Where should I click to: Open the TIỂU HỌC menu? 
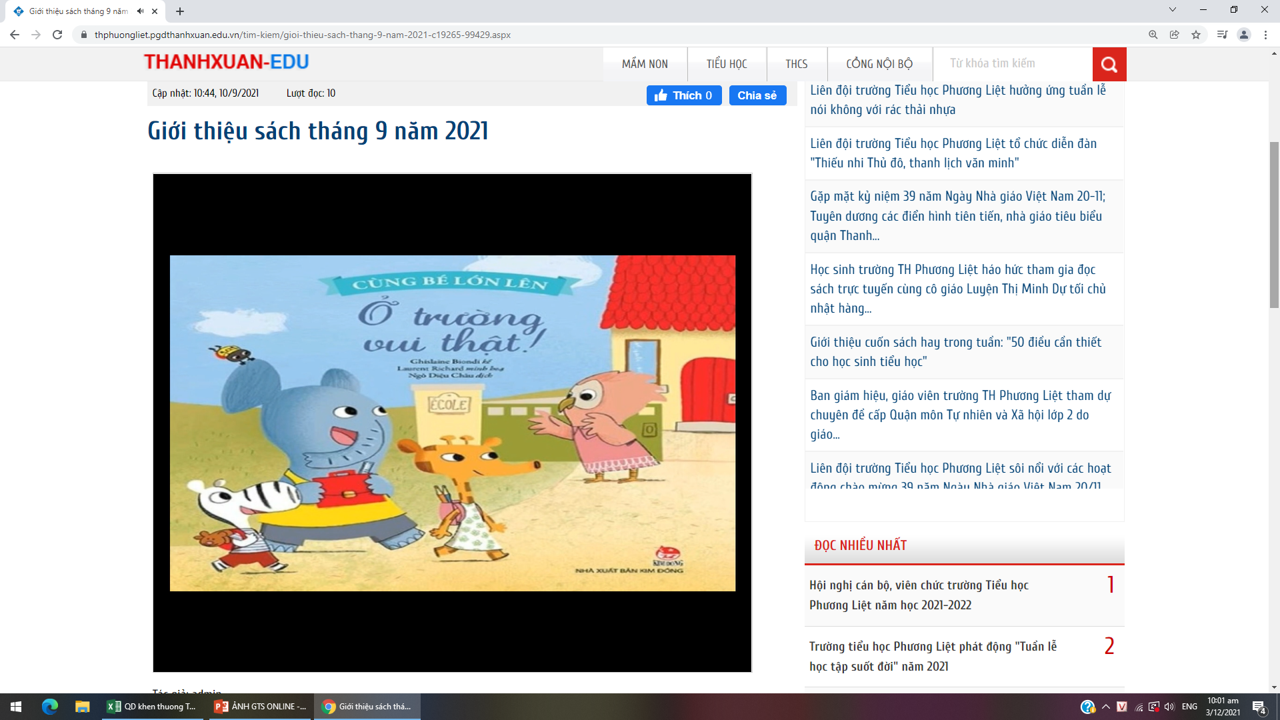click(x=727, y=64)
